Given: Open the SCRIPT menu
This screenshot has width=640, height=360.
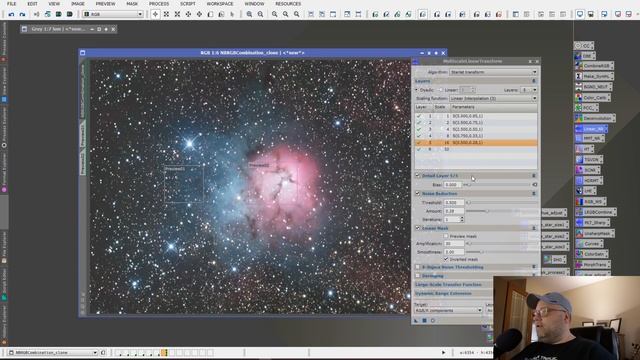Looking at the screenshot, I should click(x=188, y=4).
